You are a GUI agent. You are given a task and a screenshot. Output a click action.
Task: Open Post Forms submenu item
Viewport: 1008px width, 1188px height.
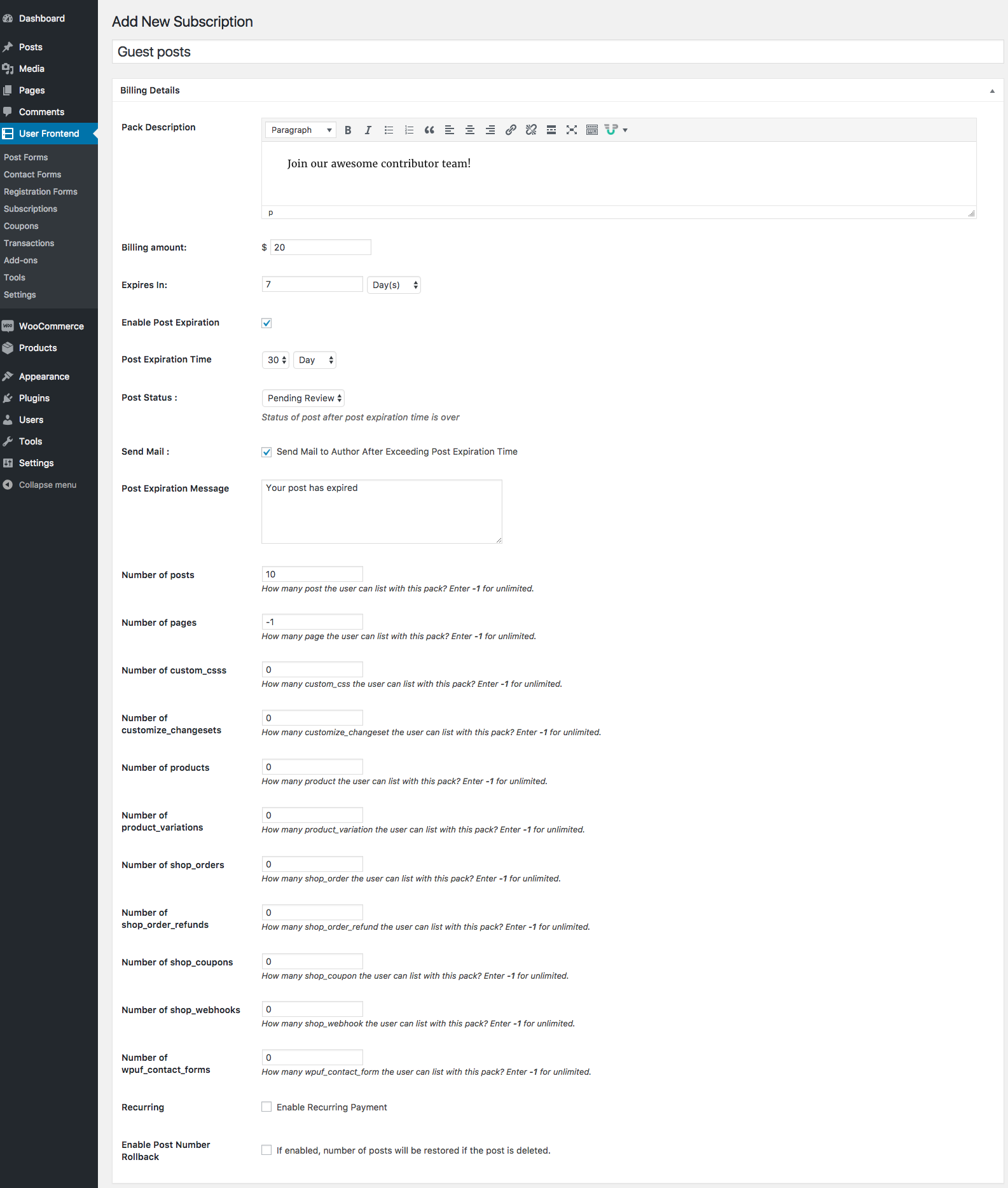tap(26, 157)
